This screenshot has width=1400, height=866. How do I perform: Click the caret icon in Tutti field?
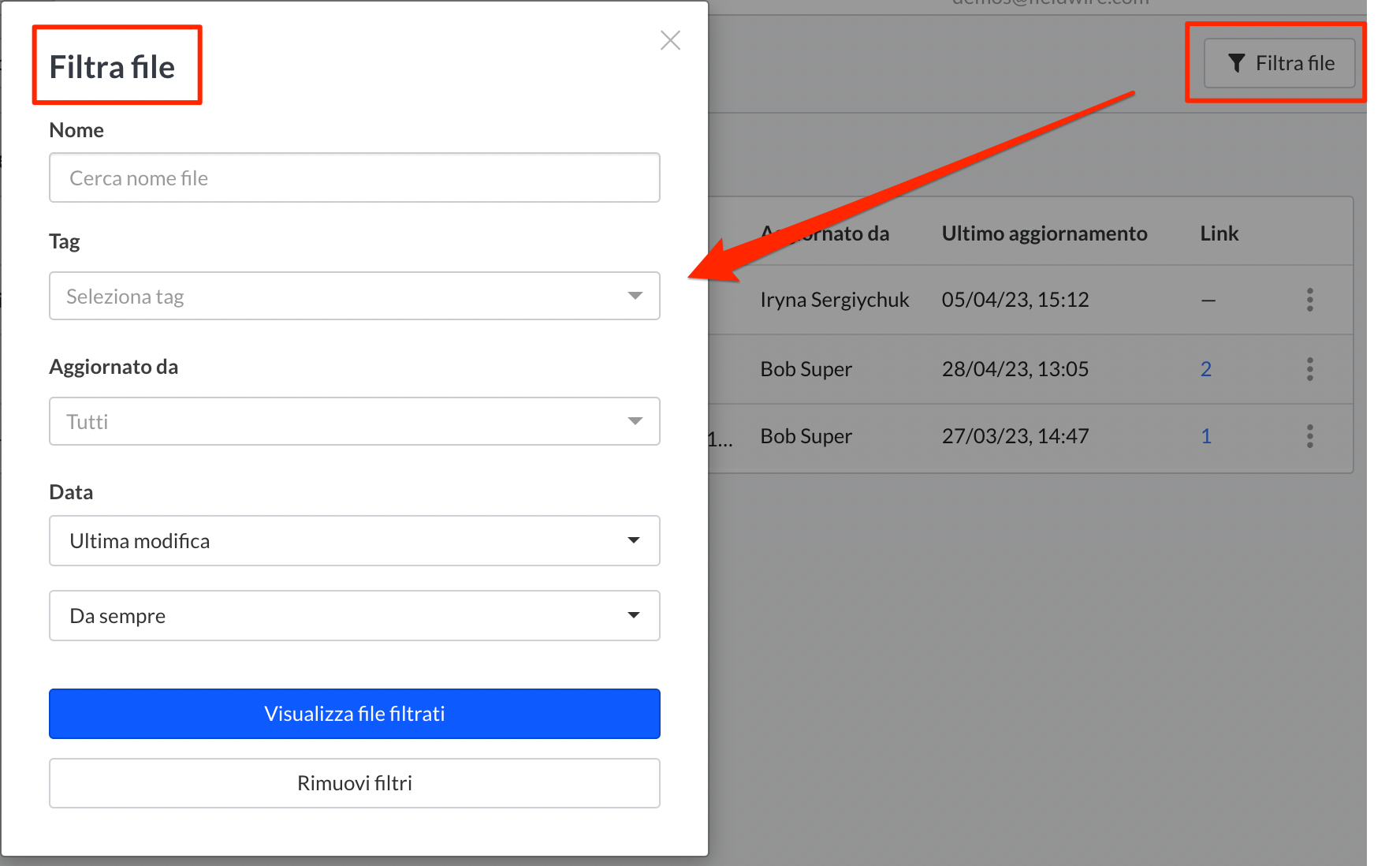635,422
